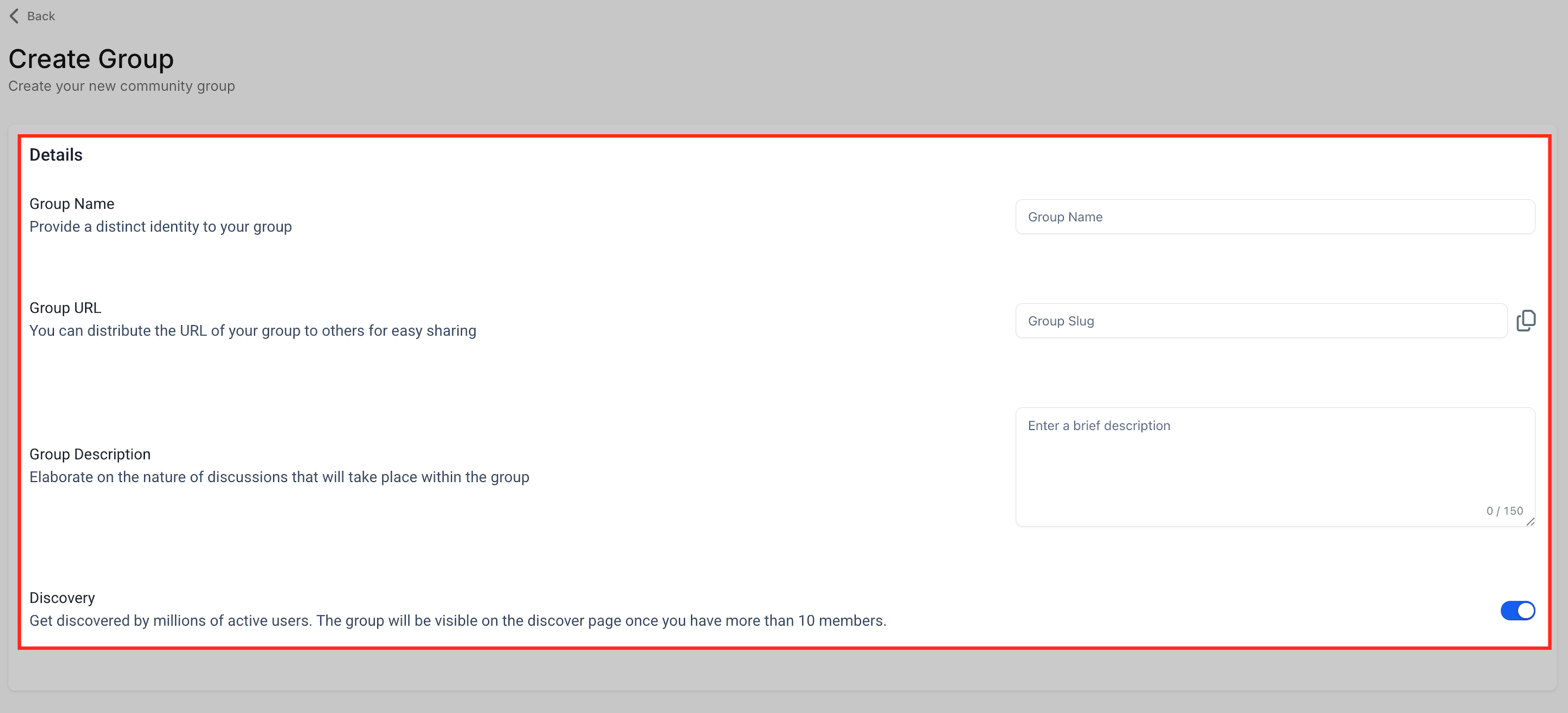Click the Discovery setting label

[62, 598]
